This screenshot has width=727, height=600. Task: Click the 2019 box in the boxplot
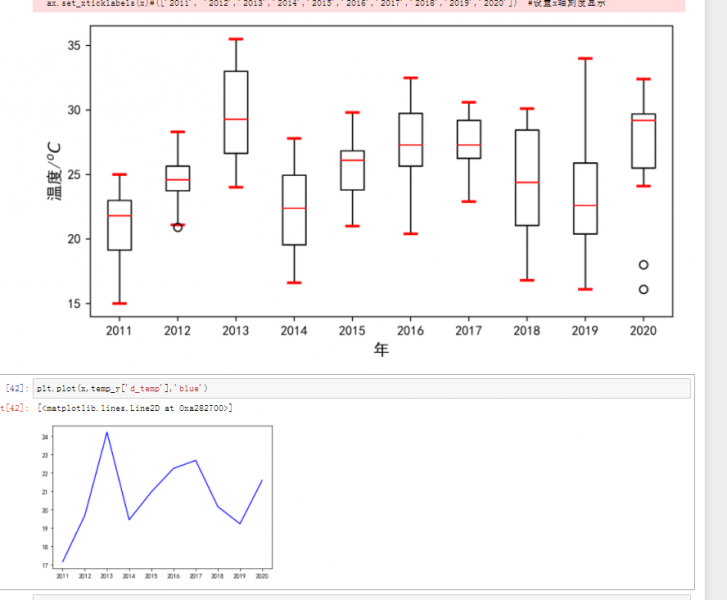point(585,198)
